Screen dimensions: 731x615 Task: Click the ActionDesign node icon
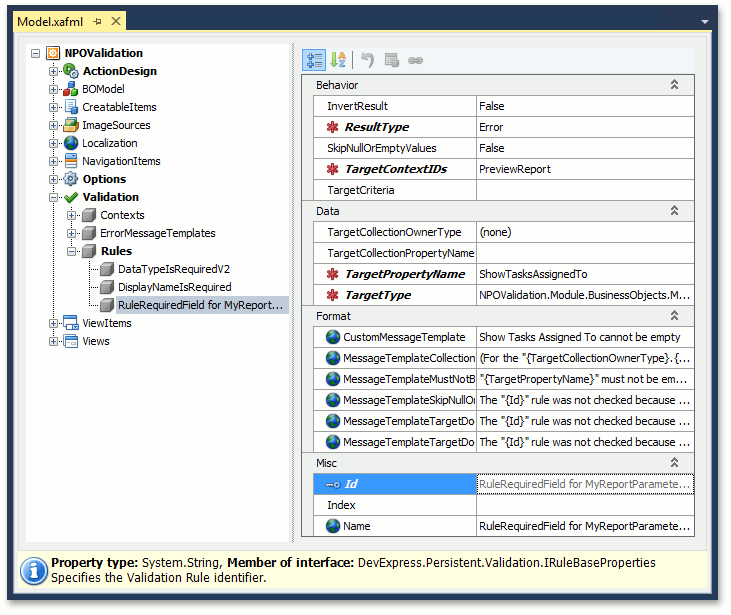71,71
